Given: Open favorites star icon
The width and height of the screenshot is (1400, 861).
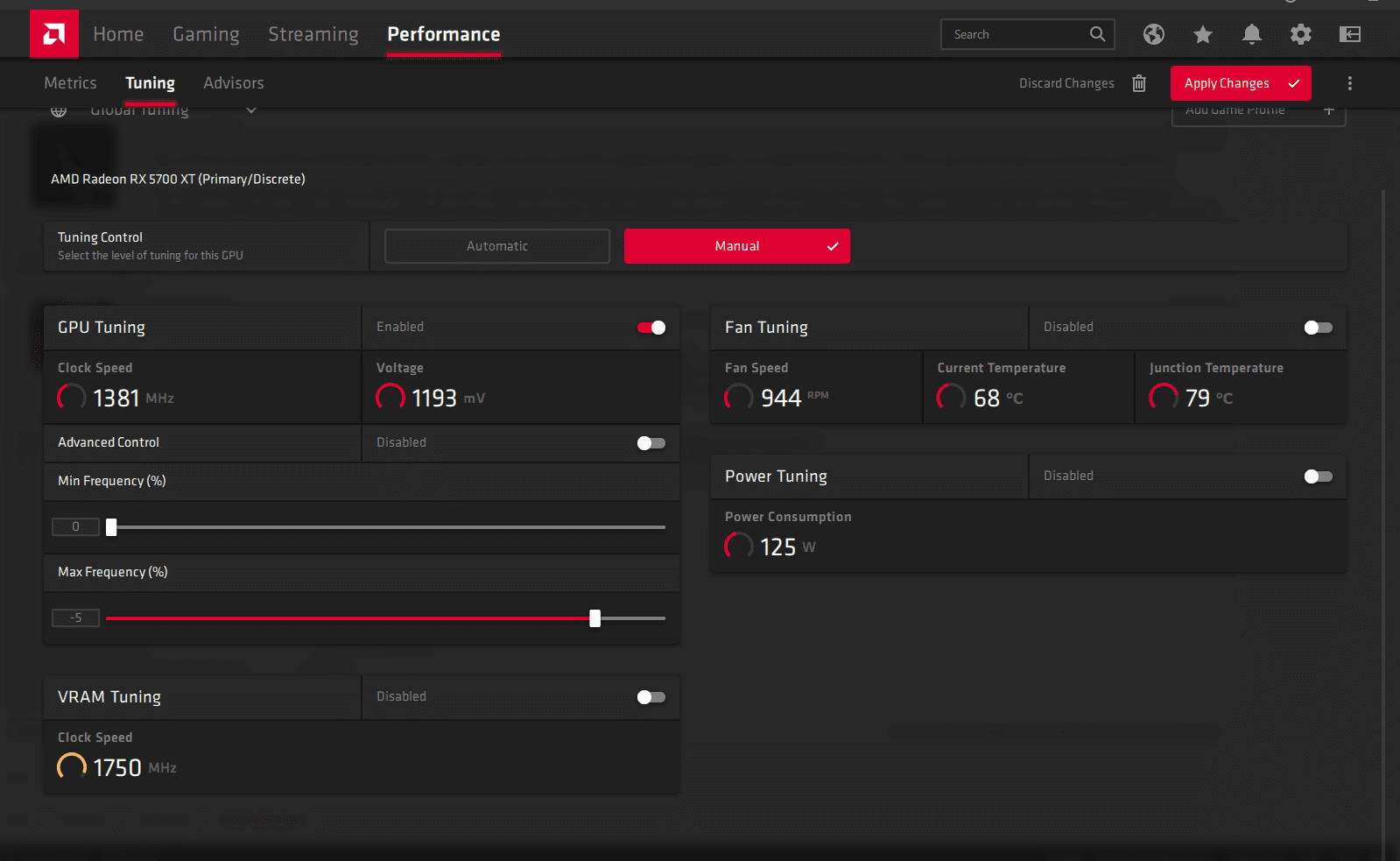Looking at the screenshot, I should [1203, 34].
